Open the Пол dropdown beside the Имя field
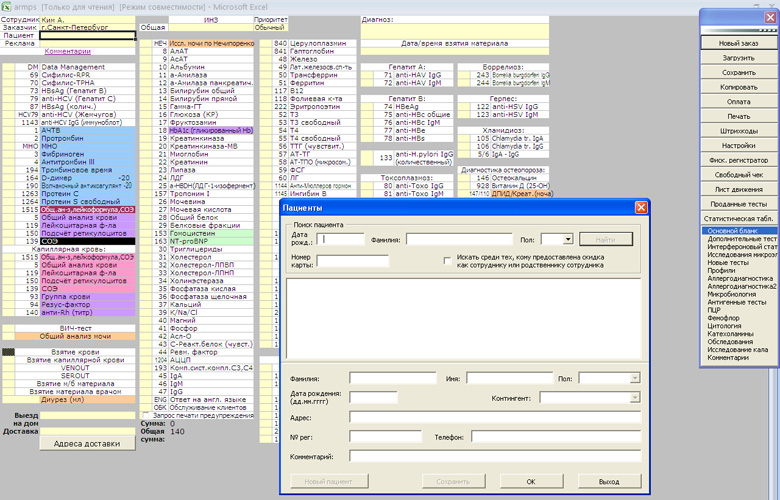Viewport: 780px width, 500px height. (x=634, y=379)
